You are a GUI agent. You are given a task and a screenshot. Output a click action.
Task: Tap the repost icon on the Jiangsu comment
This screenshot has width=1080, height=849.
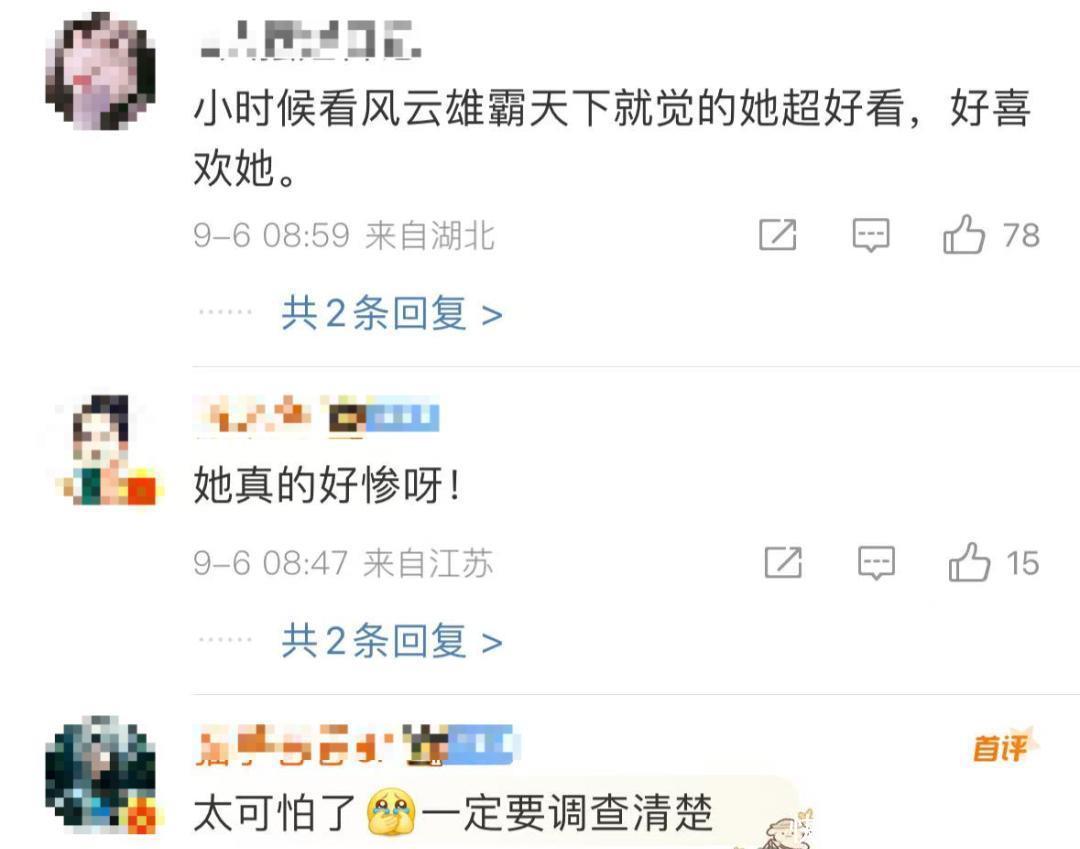(x=783, y=563)
